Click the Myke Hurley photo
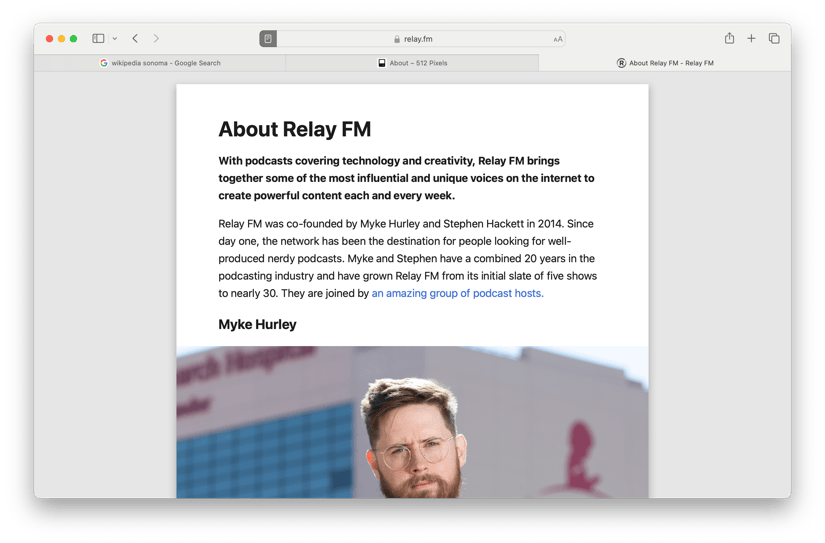The width and height of the screenshot is (825, 543). [412, 422]
